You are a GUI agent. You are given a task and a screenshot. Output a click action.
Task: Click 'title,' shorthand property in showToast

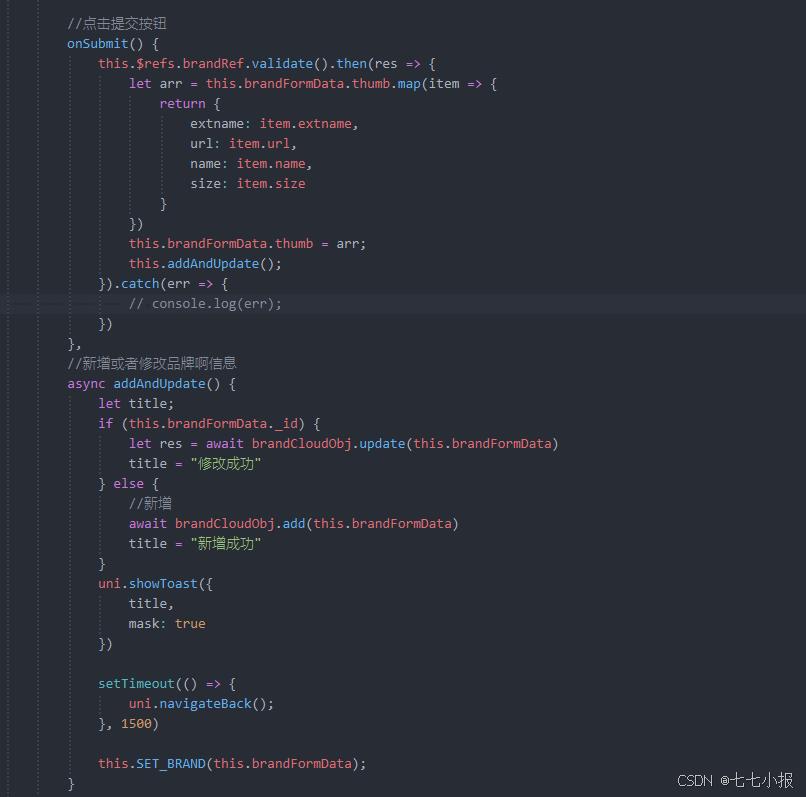pos(151,604)
